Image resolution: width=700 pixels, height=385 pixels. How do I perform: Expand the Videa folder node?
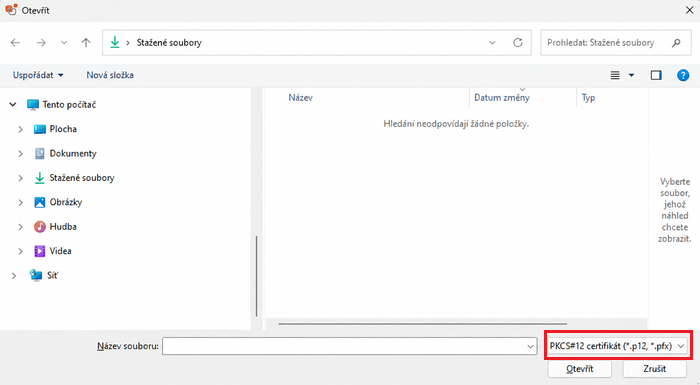pyautogui.click(x=20, y=251)
